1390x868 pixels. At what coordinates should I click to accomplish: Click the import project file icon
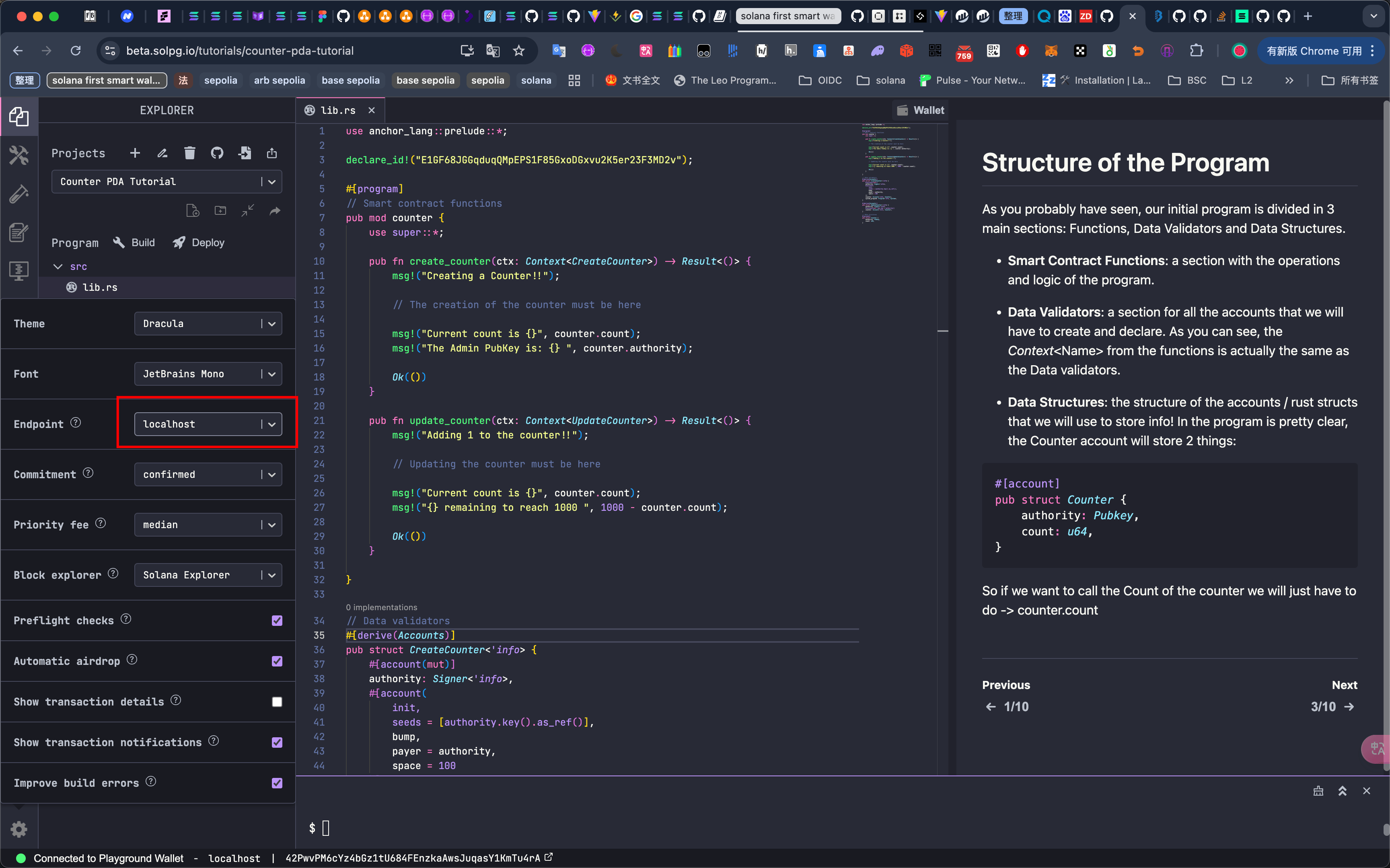click(x=245, y=153)
